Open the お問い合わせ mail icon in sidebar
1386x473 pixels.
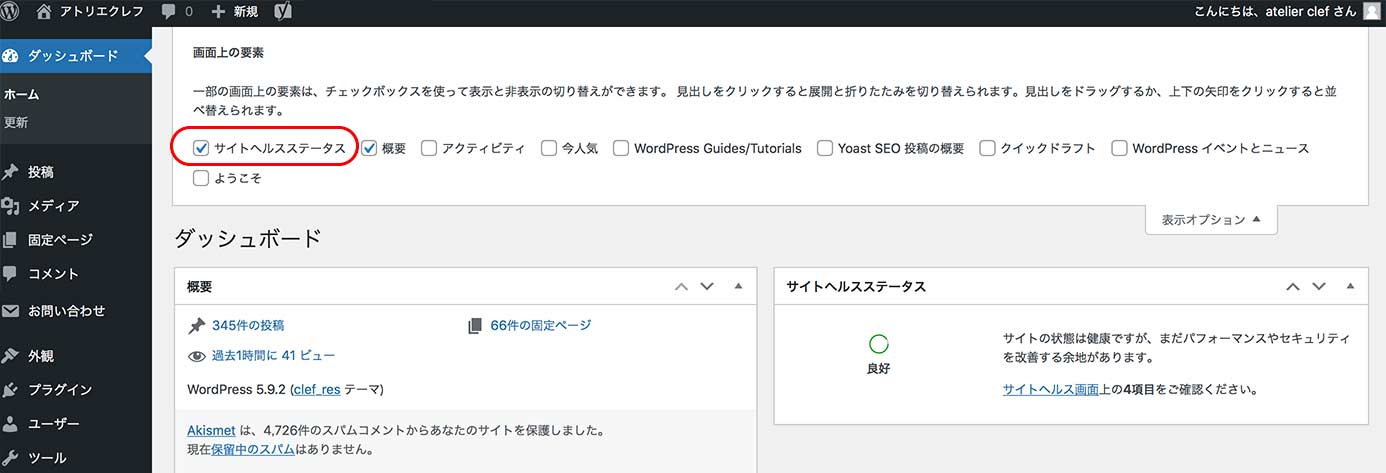pyautogui.click(x=11, y=311)
